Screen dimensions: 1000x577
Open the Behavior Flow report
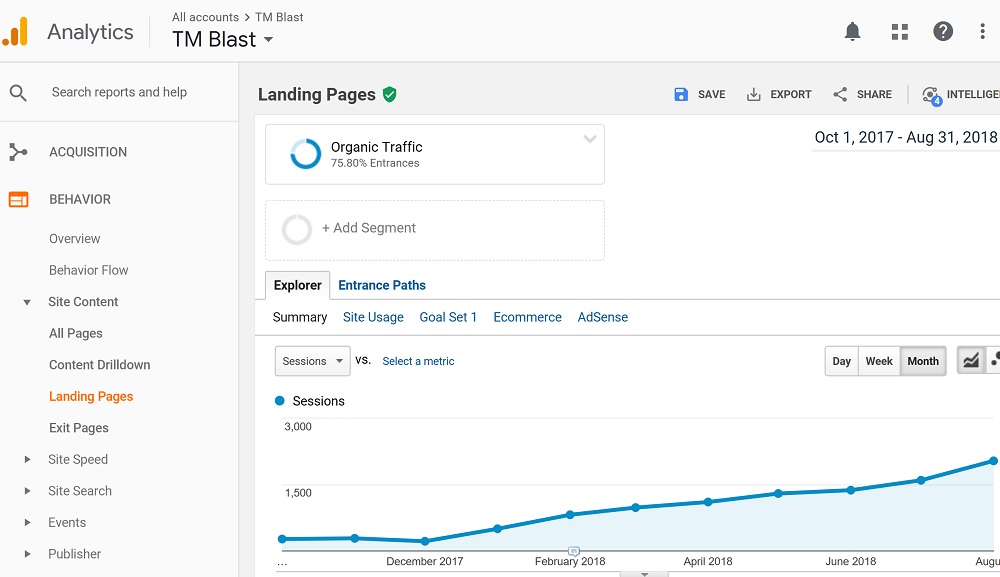click(89, 270)
